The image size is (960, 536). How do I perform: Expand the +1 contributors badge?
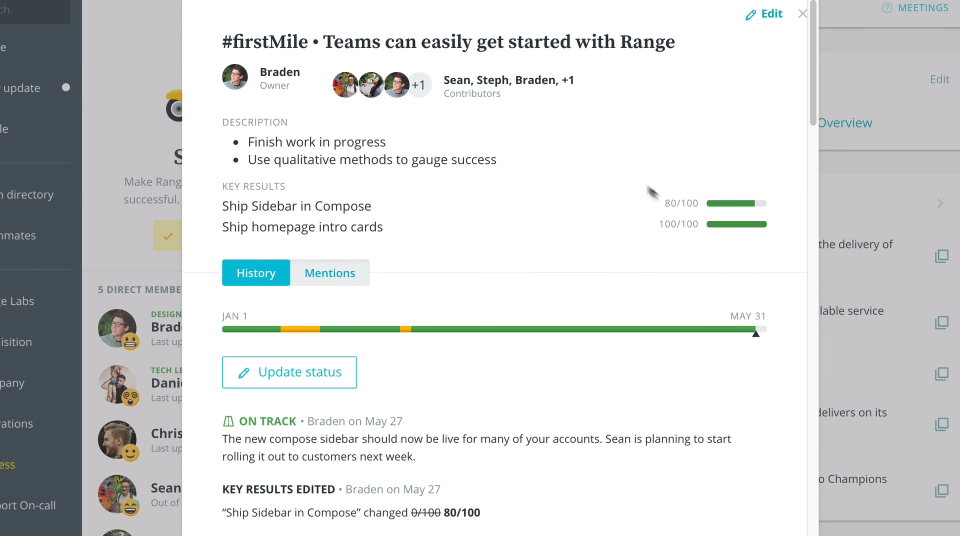click(420, 85)
